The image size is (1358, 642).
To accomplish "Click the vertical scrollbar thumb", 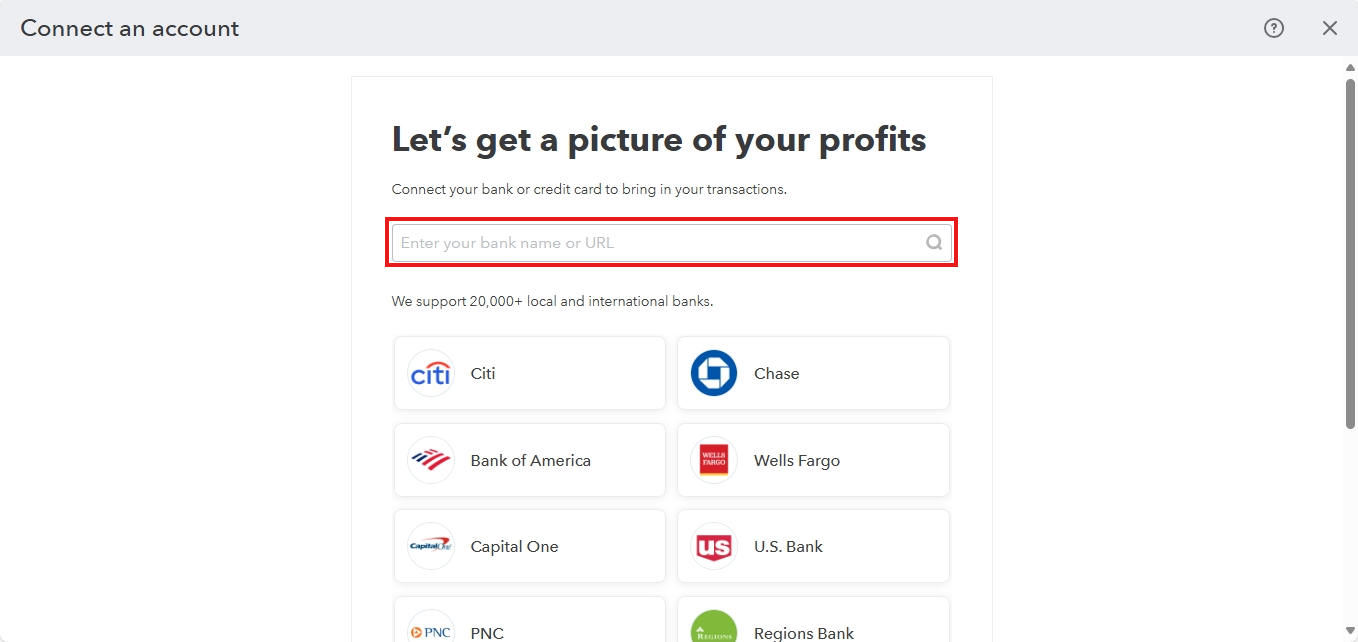I will click(1350, 250).
